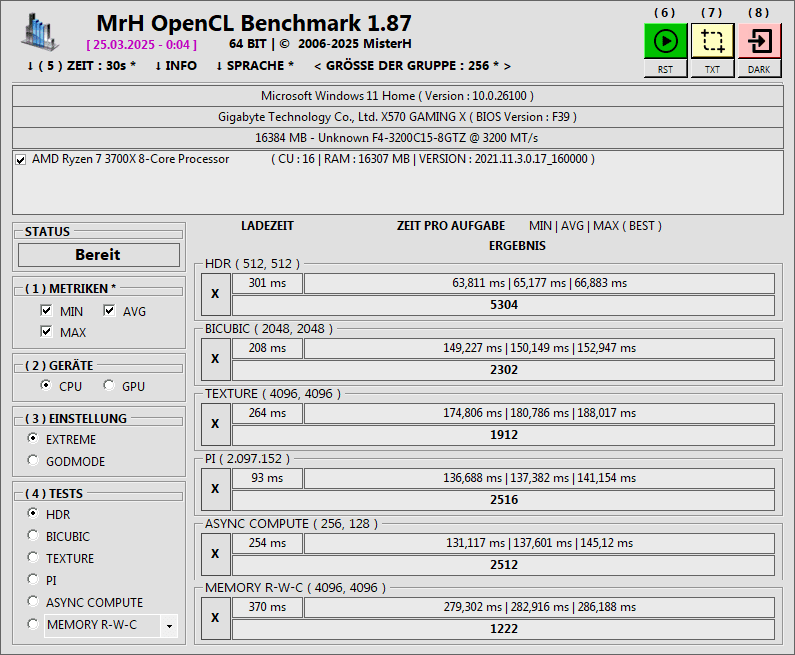795x655 pixels.
Task: Open the INFO menu
Action: coord(176,66)
